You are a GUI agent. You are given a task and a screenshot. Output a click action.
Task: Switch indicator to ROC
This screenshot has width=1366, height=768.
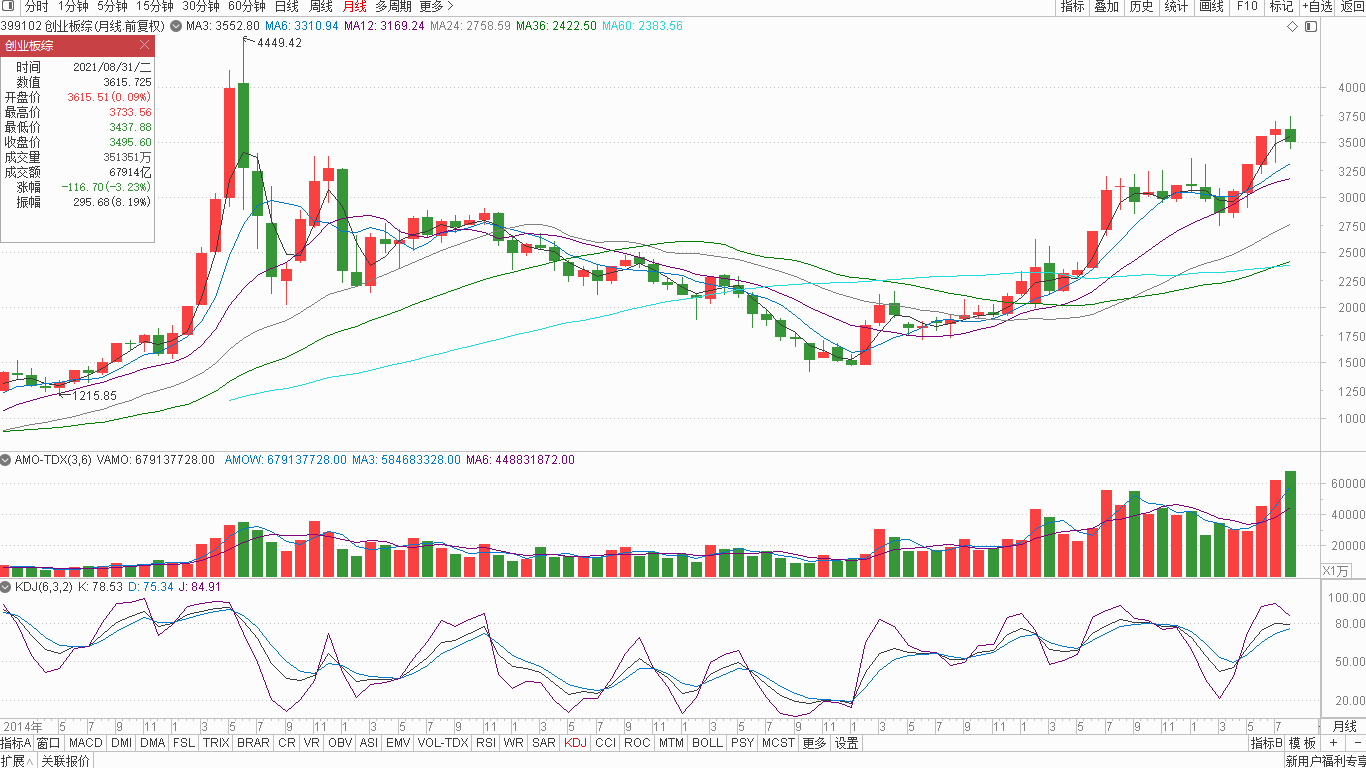pyautogui.click(x=638, y=743)
